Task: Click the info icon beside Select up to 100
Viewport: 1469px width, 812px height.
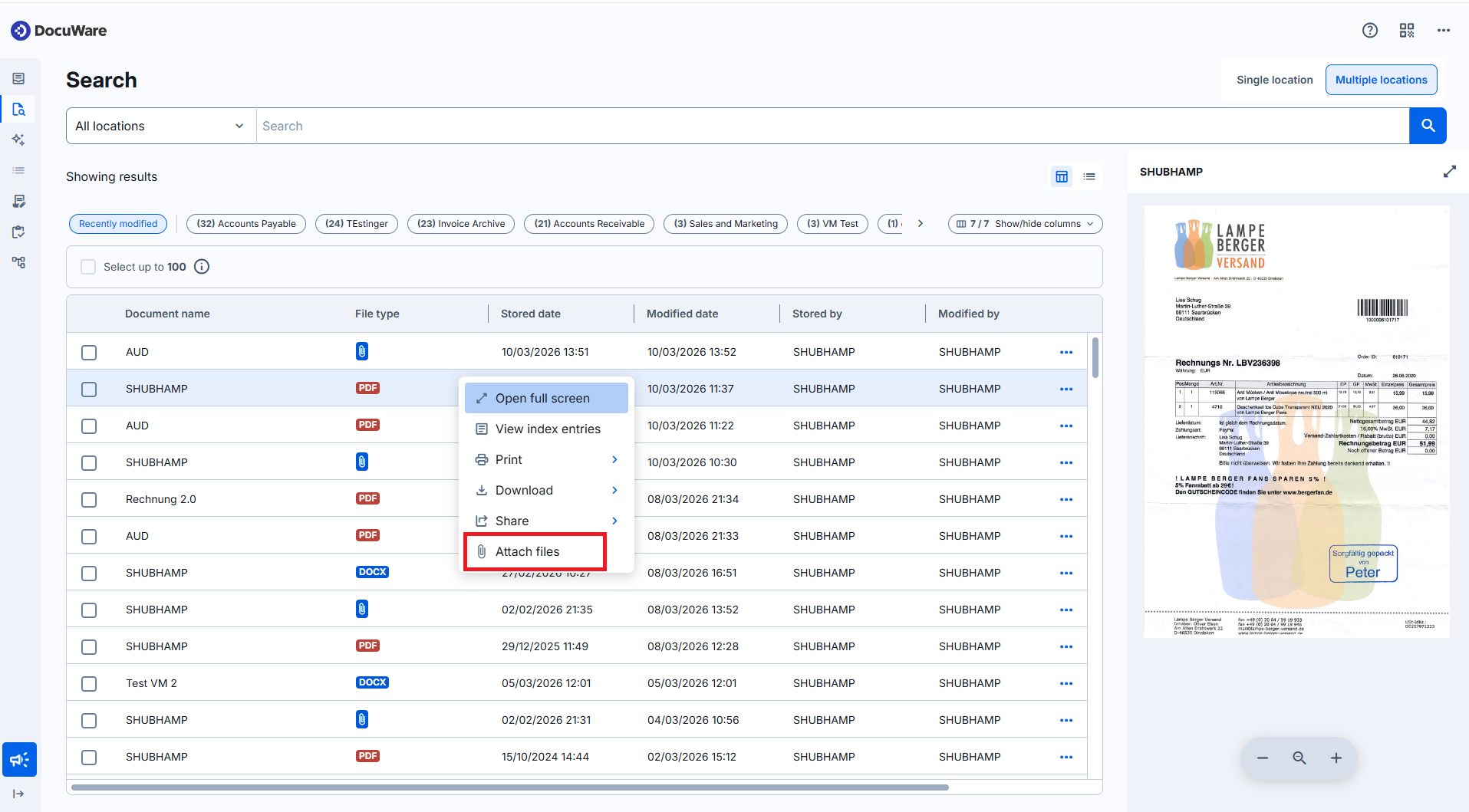Action: click(x=202, y=267)
